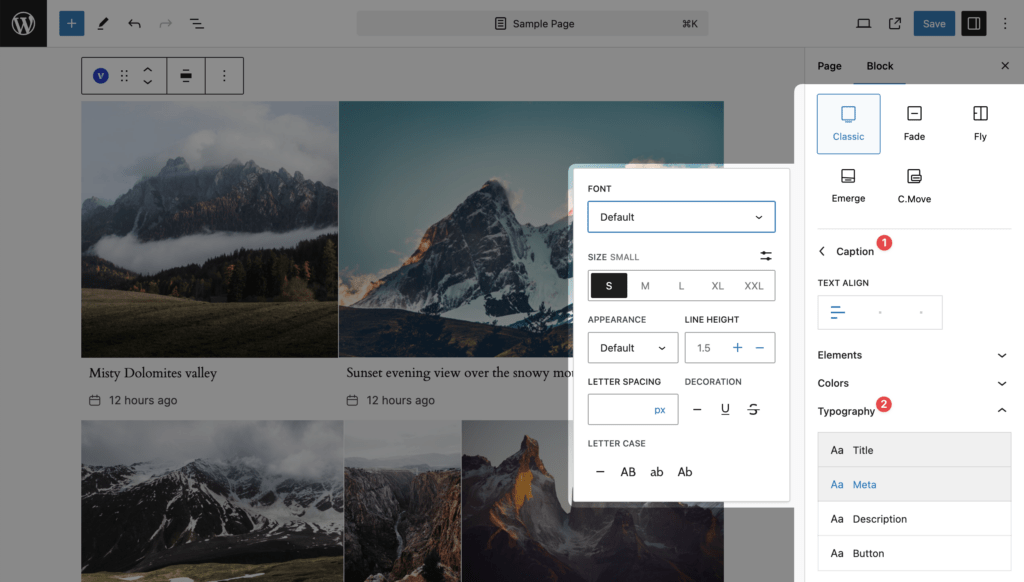Select the Misty Dolomites valley image
1024x582 pixels.
[x=210, y=229]
